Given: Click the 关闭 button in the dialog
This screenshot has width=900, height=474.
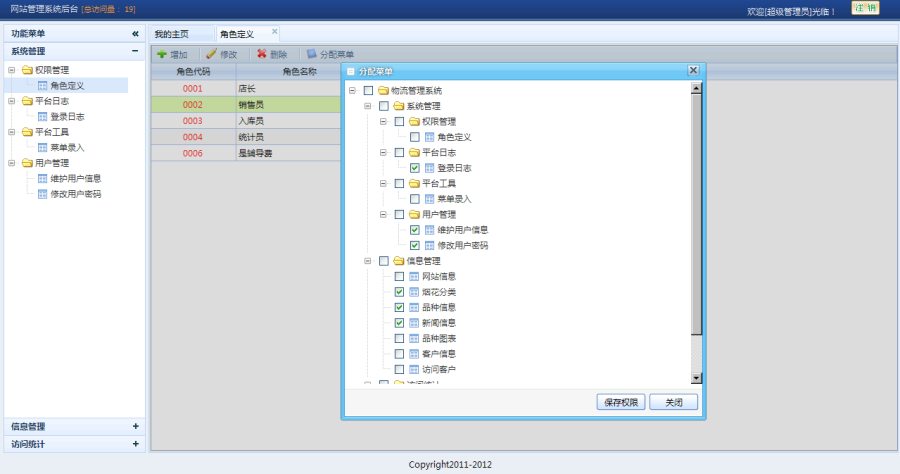Looking at the screenshot, I should (x=674, y=402).
